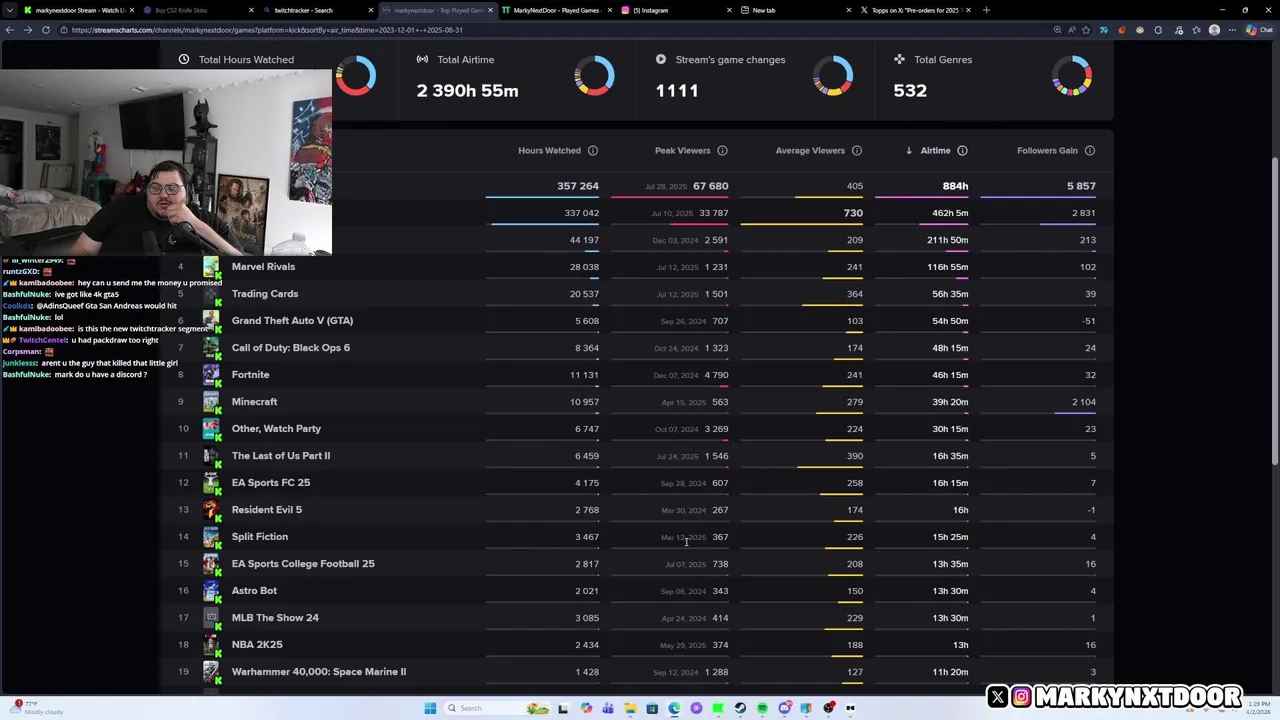Click browser back arrow button

(9, 30)
